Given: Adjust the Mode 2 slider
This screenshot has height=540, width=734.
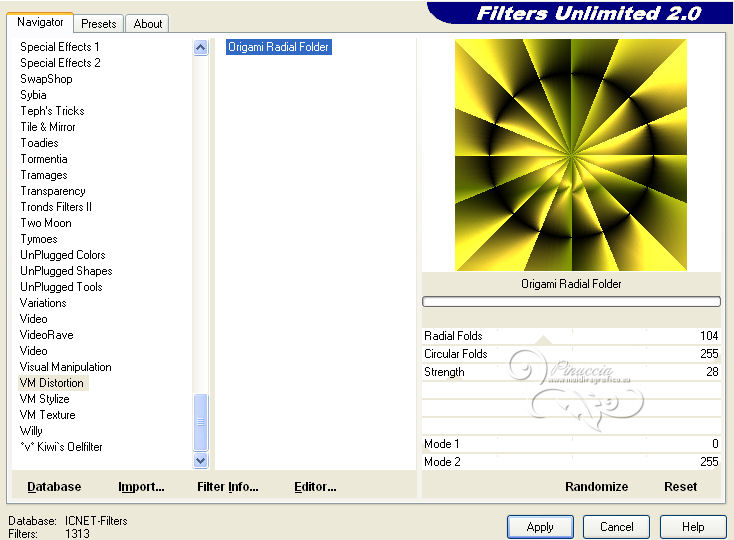Looking at the screenshot, I should coord(571,462).
